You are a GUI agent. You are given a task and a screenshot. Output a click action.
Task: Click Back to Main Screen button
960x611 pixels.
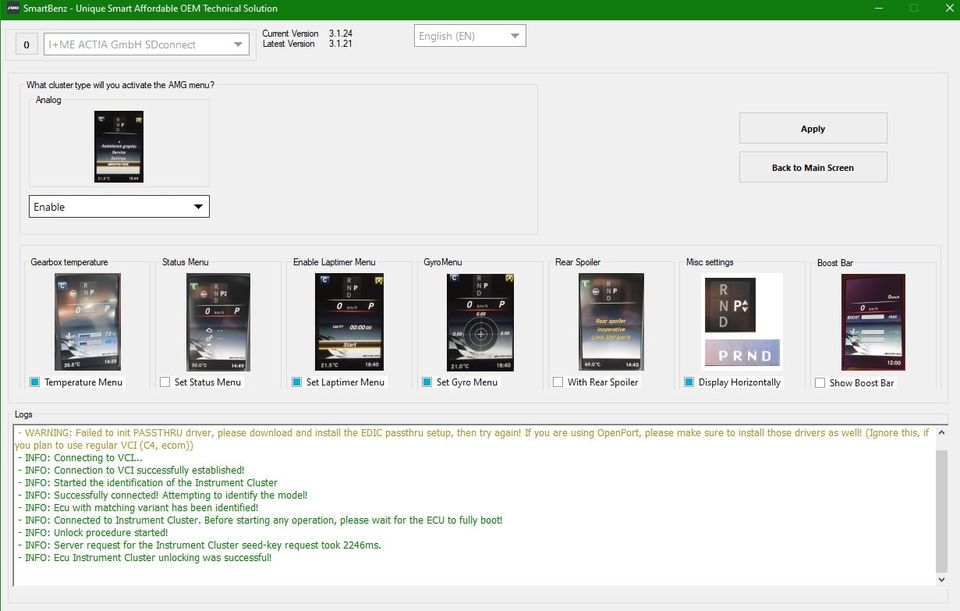(x=812, y=168)
